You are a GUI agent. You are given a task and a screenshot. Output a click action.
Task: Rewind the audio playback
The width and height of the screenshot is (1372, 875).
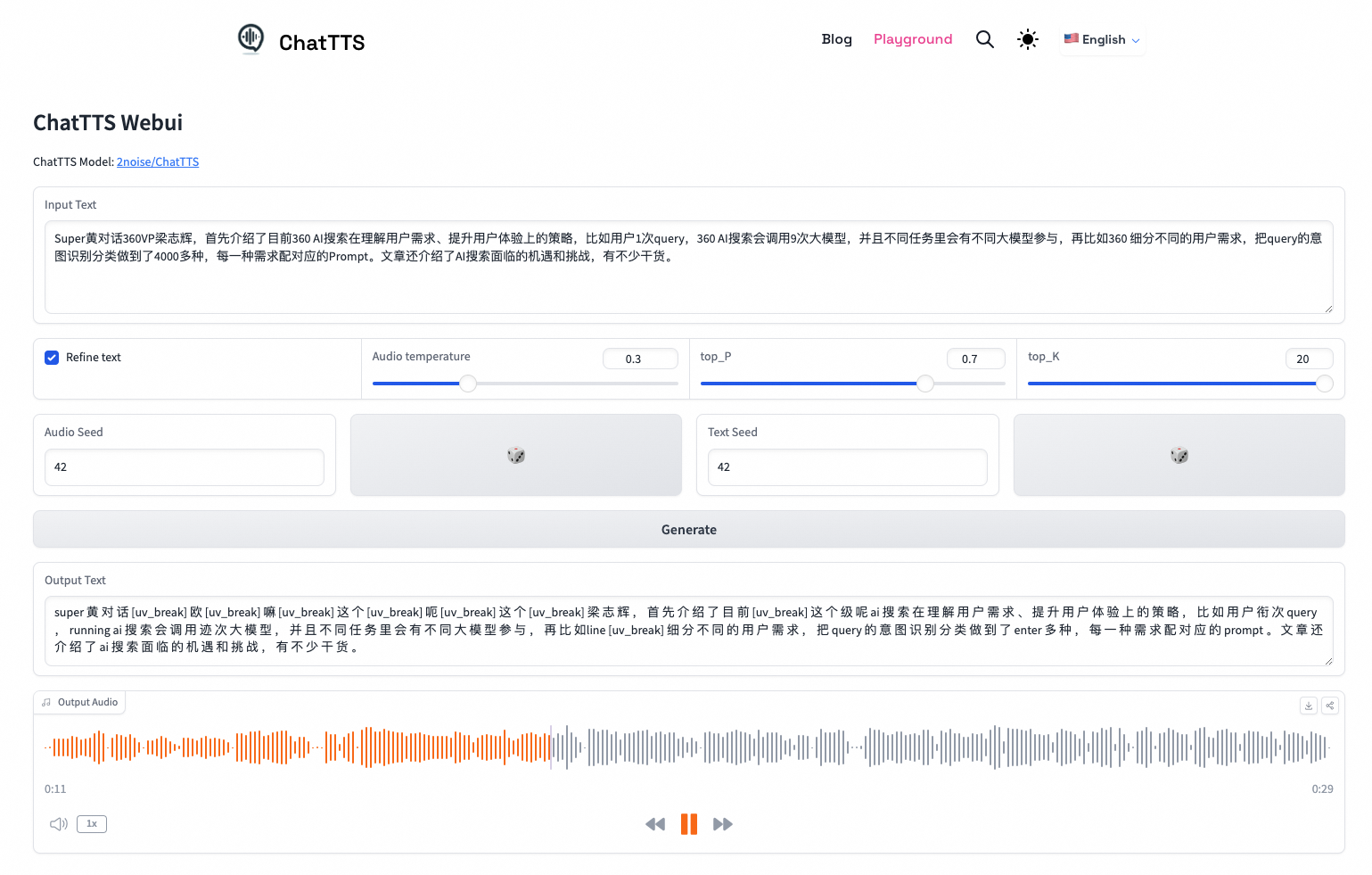655,824
